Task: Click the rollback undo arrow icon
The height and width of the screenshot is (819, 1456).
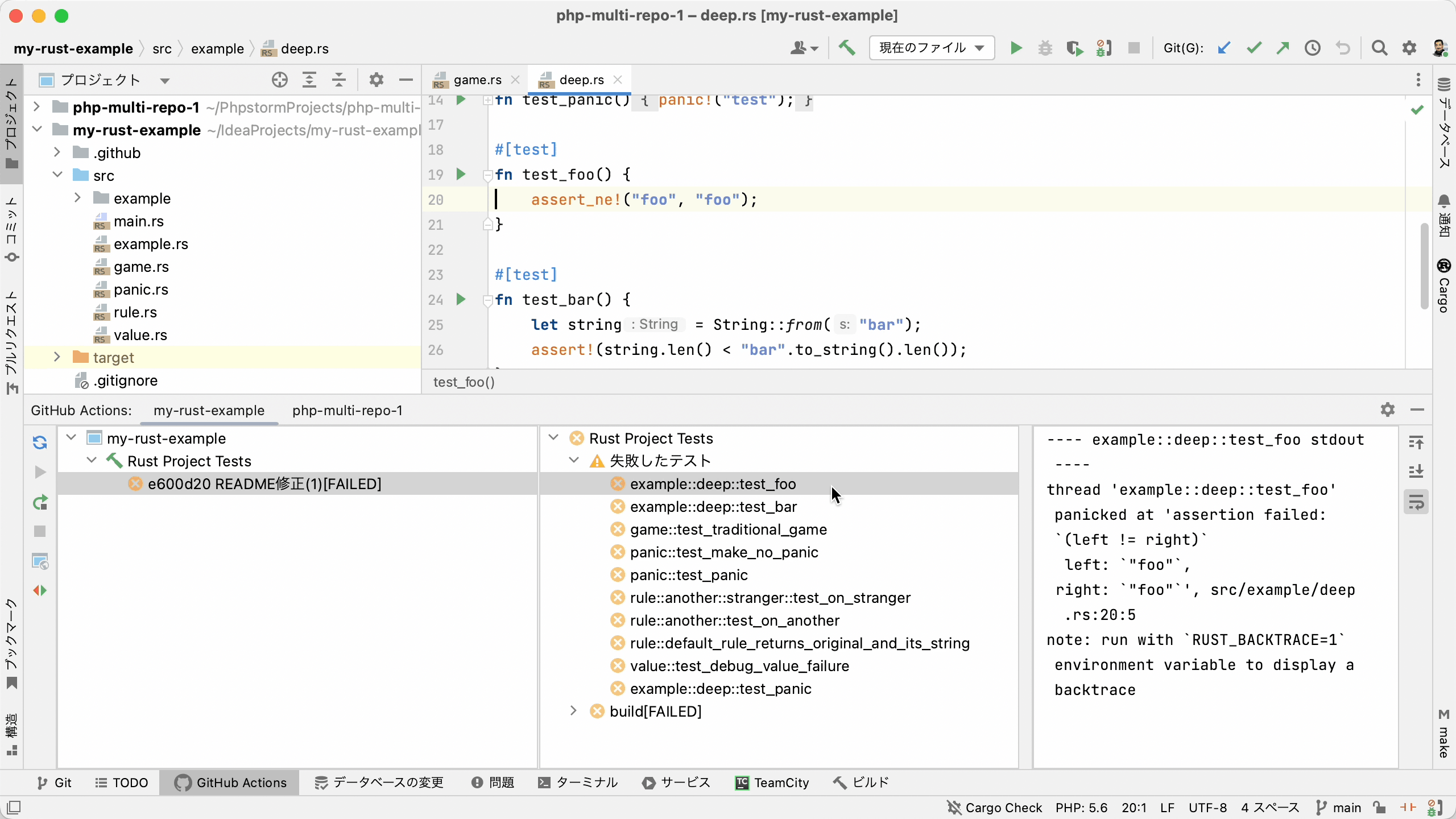Action: pyautogui.click(x=1343, y=48)
